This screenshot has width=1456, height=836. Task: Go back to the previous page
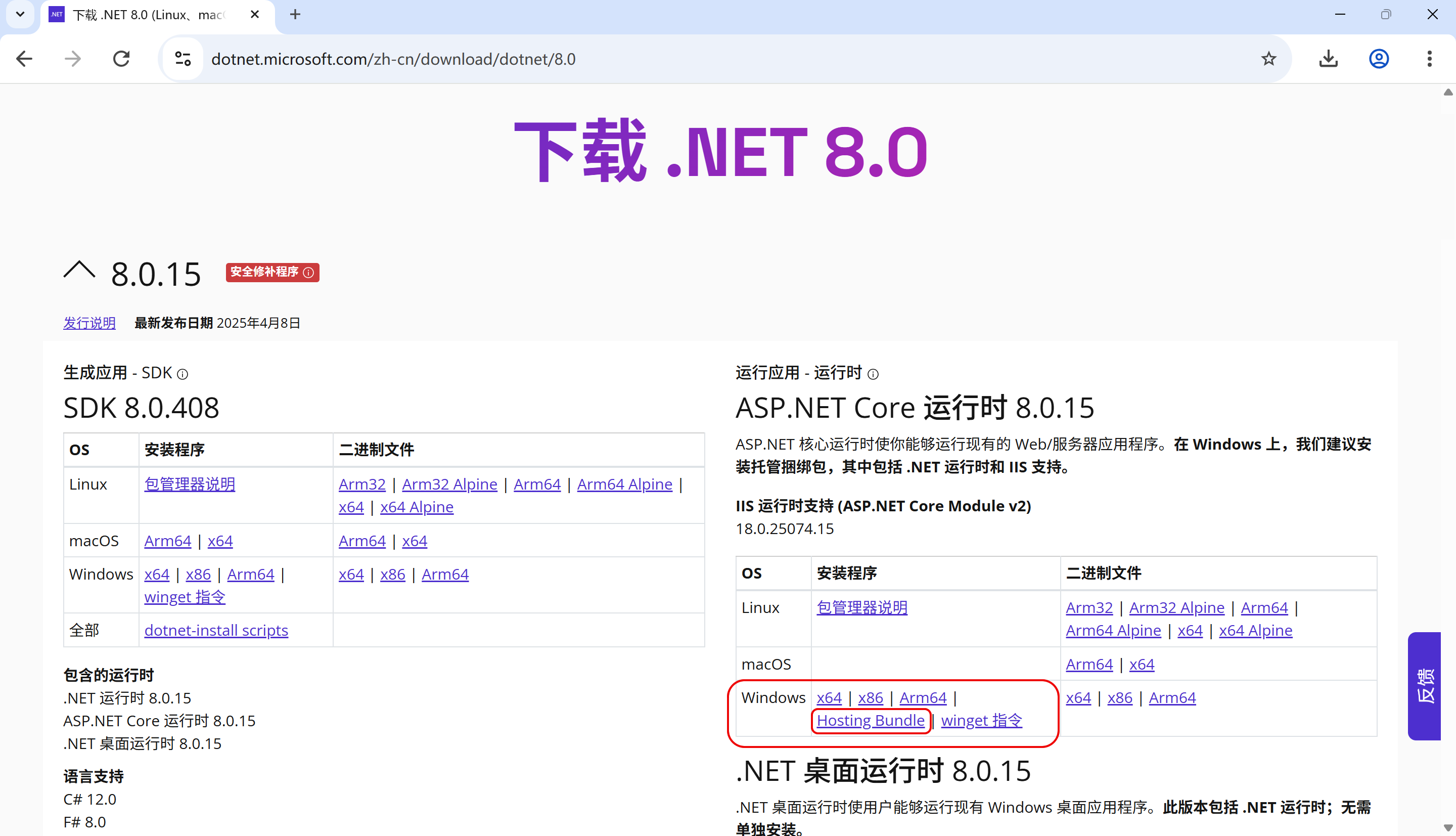click(x=24, y=59)
